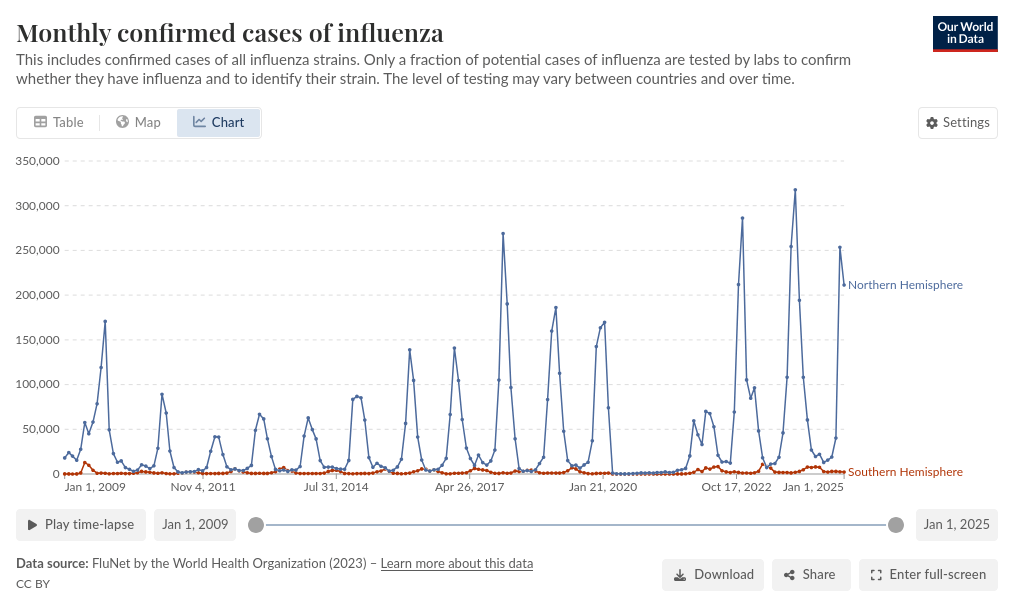This screenshot has width=1014, height=605.
Task: Click the download arrow icon
Action: coord(680,575)
